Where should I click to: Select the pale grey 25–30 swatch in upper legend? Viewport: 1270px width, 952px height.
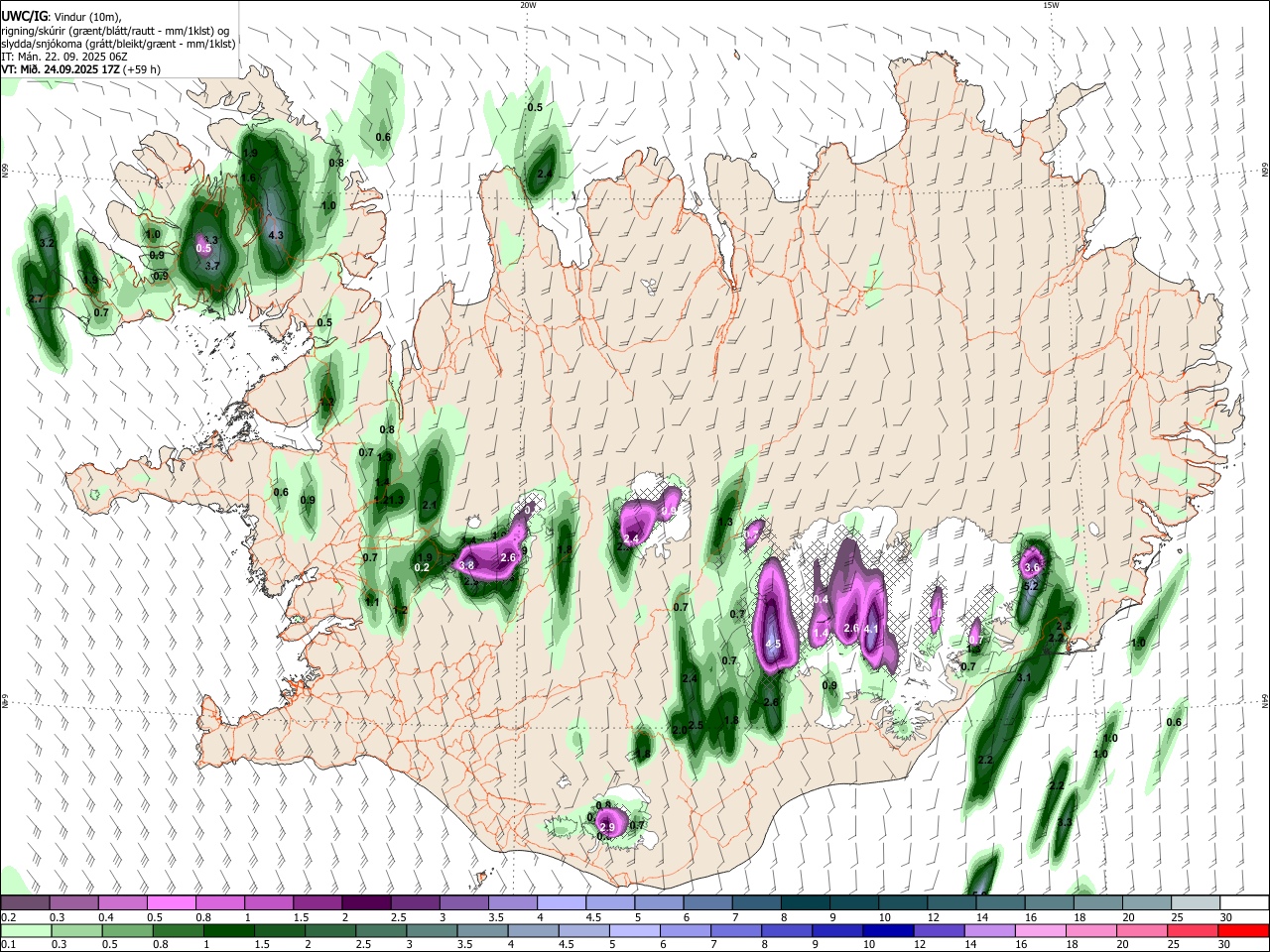tap(1195, 903)
